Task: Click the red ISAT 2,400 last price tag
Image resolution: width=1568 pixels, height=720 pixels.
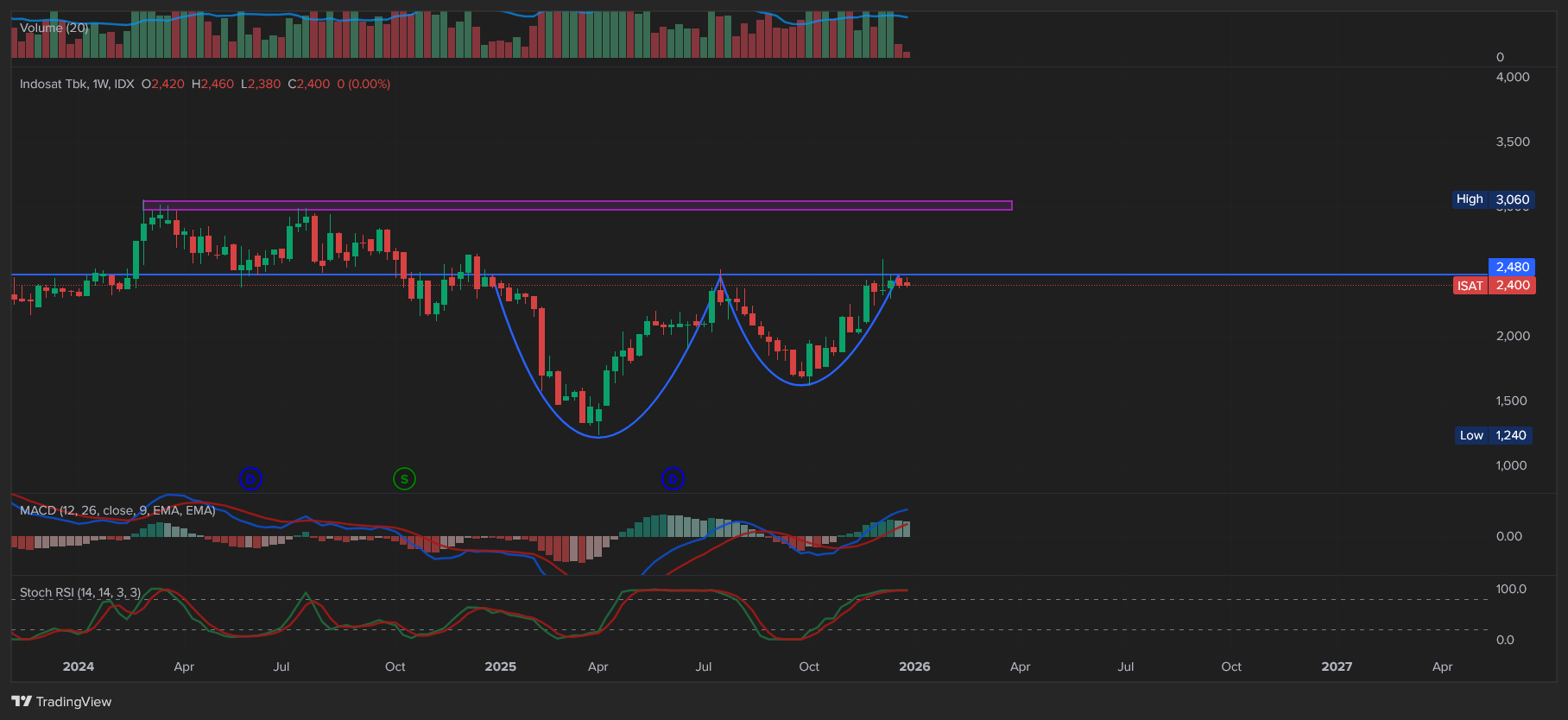Action: coord(1495,285)
